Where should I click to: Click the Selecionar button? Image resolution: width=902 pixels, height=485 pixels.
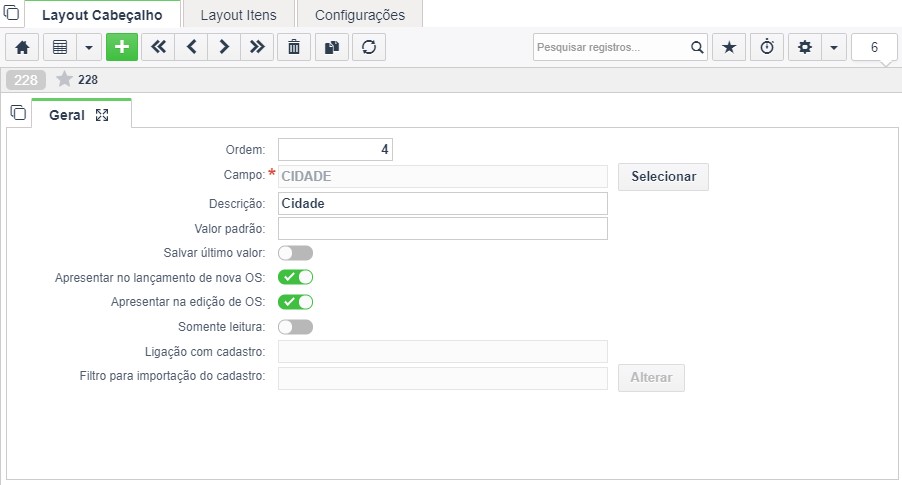point(663,177)
